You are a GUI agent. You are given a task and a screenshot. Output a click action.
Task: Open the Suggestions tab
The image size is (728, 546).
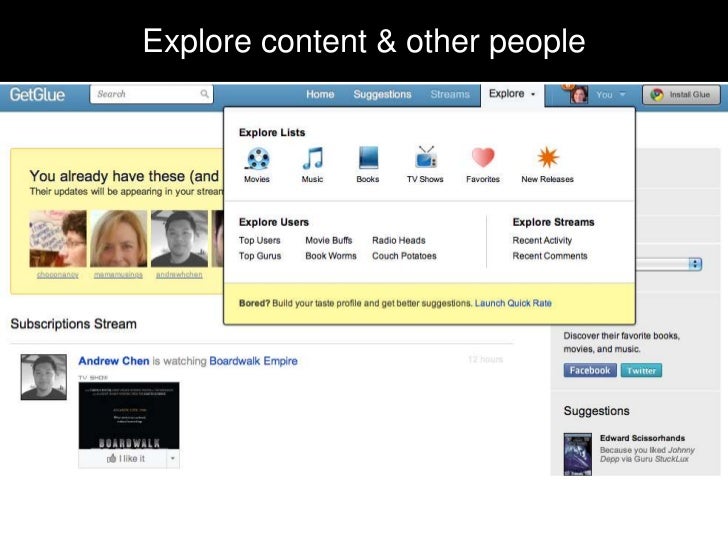382,94
